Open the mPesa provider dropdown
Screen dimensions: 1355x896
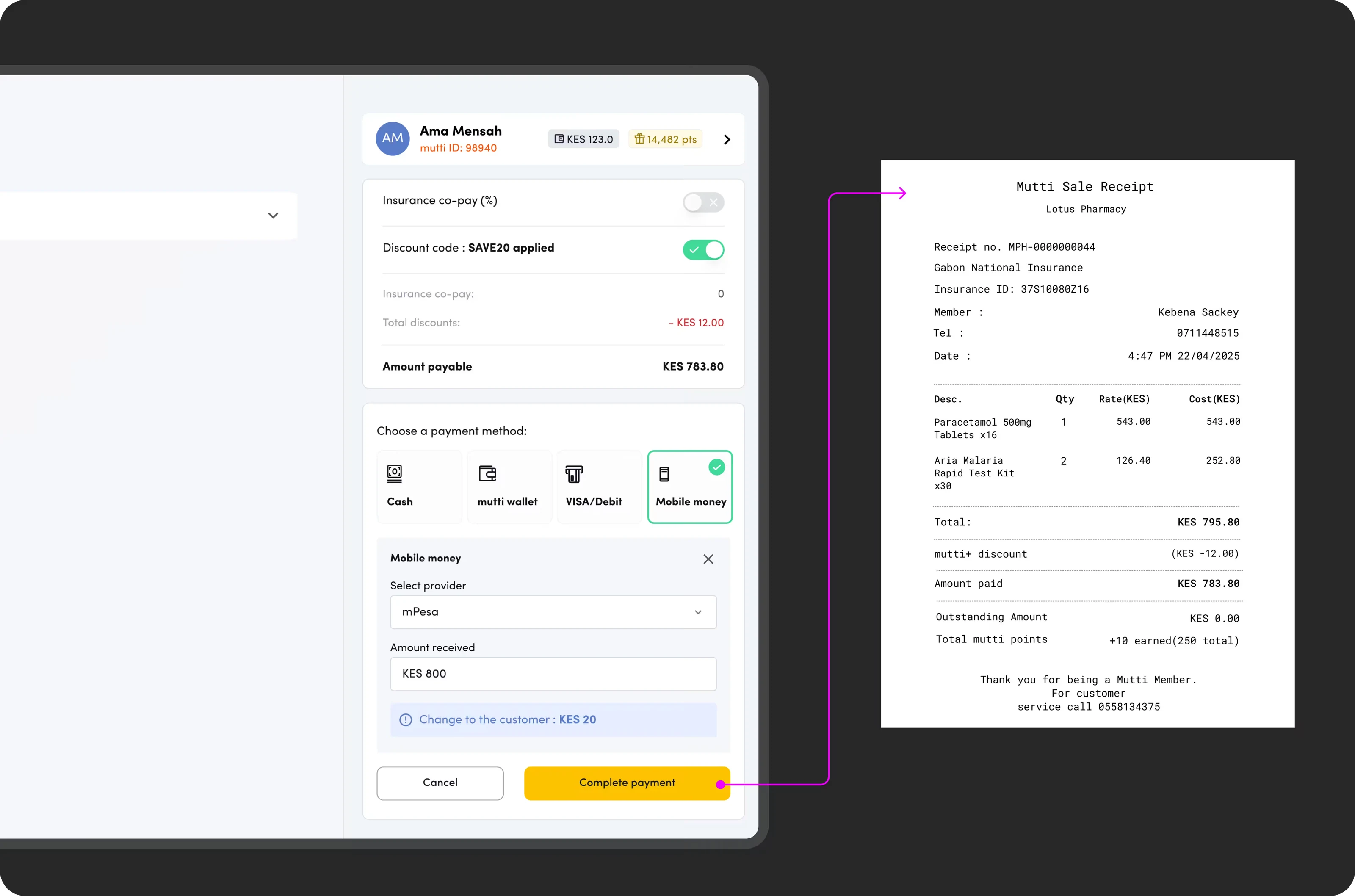pyautogui.click(x=553, y=612)
